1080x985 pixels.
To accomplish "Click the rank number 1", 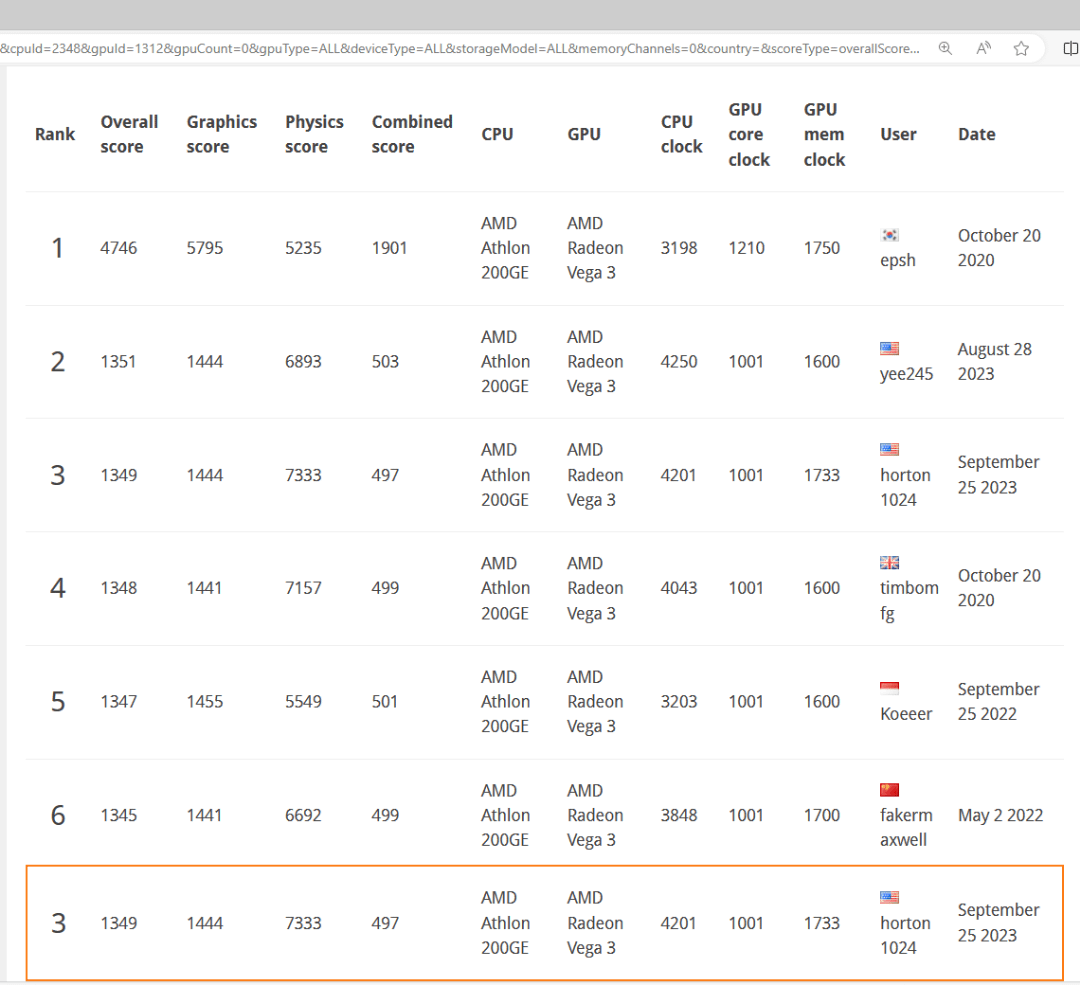I will [57, 248].
